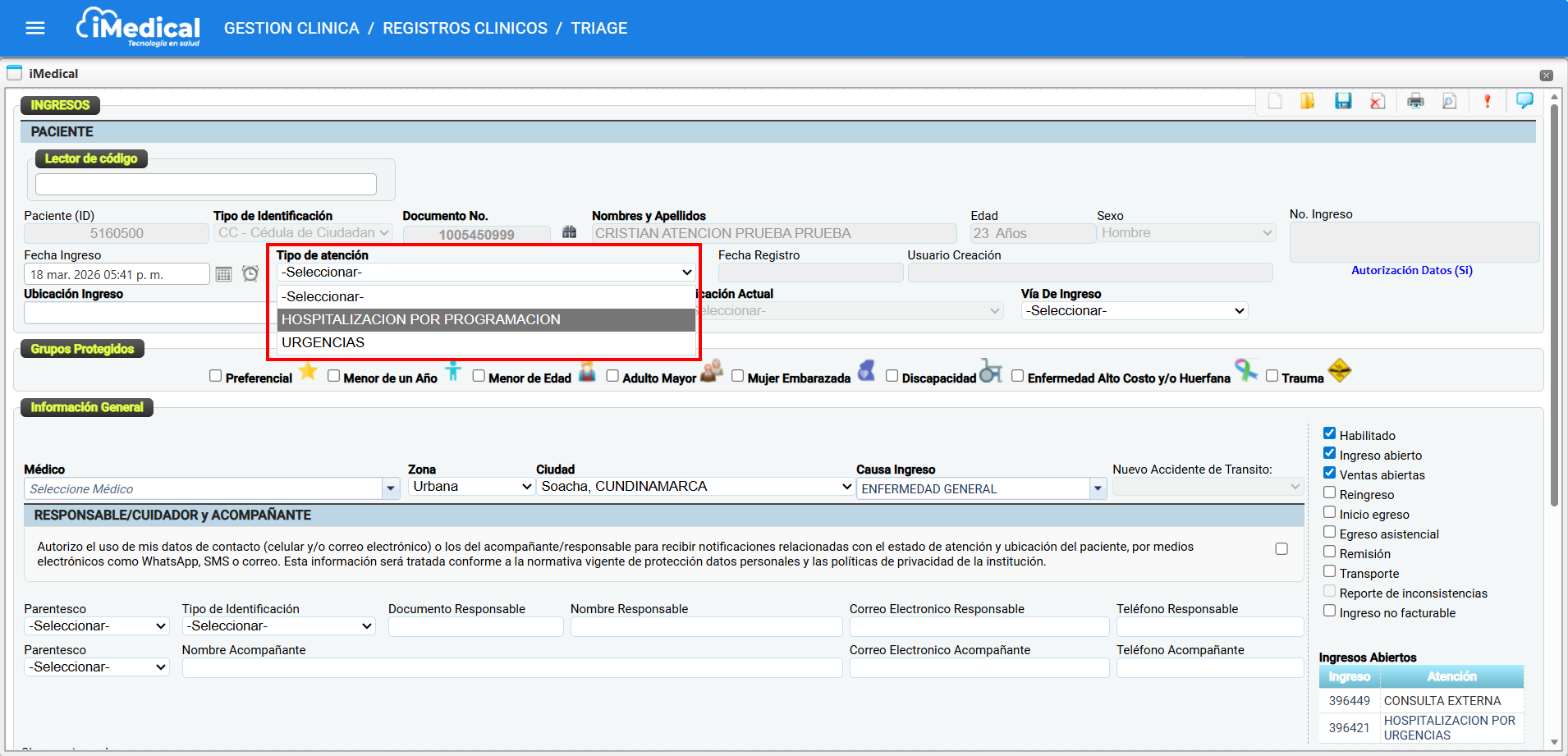Image resolution: width=1568 pixels, height=756 pixels.
Task: Enable the Preferencial checkbox
Action: [x=216, y=376]
